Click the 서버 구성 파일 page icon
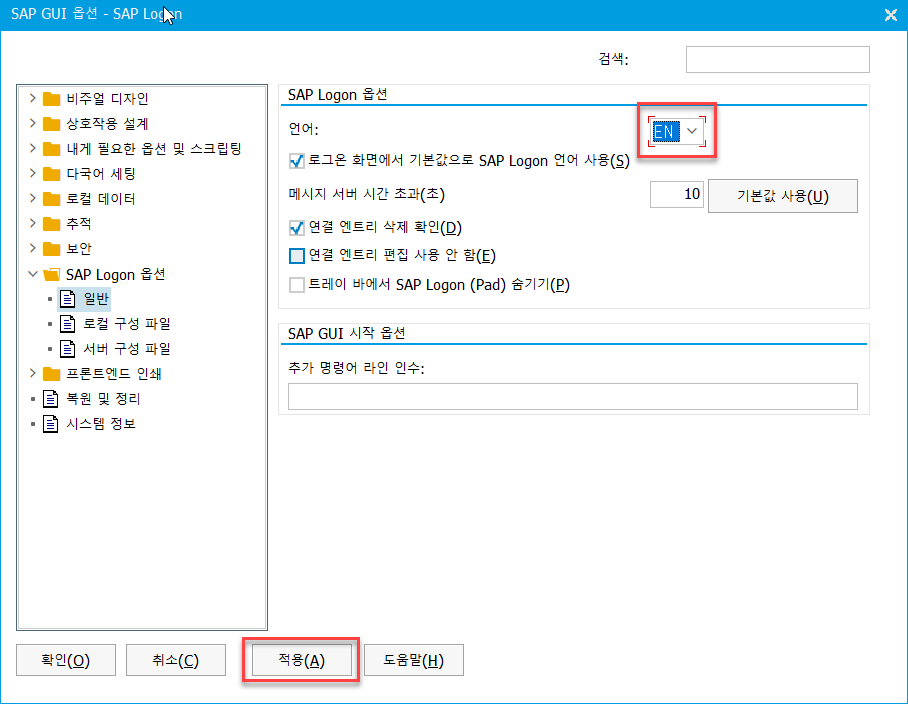 pos(68,349)
